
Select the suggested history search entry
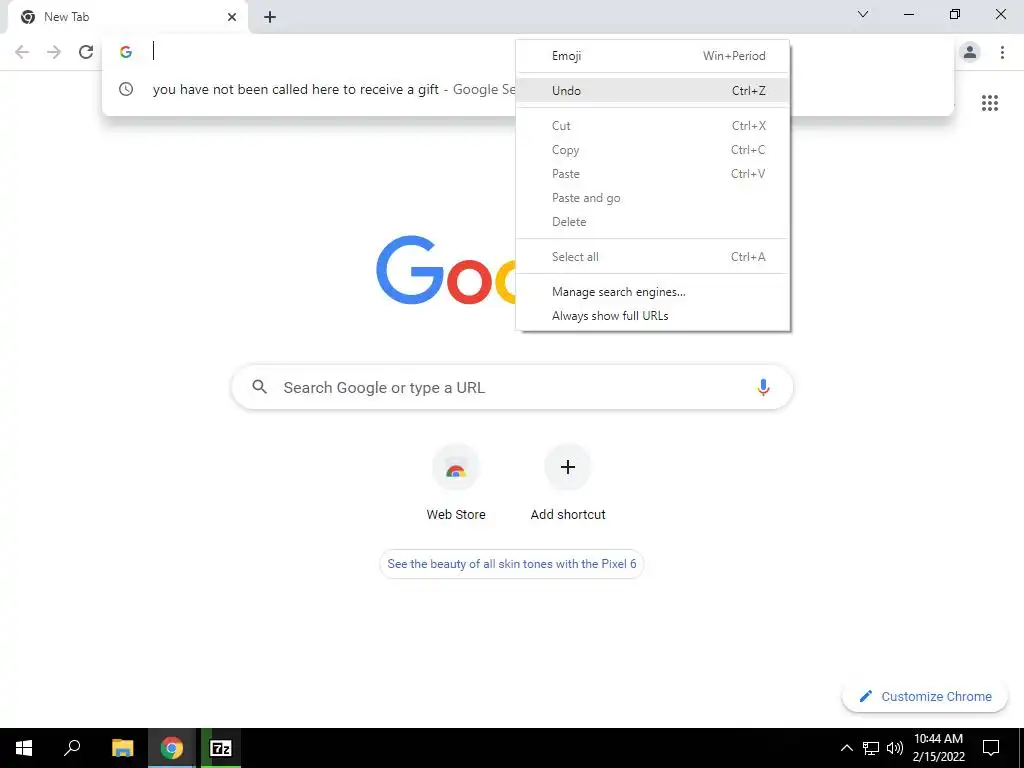pyautogui.click(x=310, y=89)
